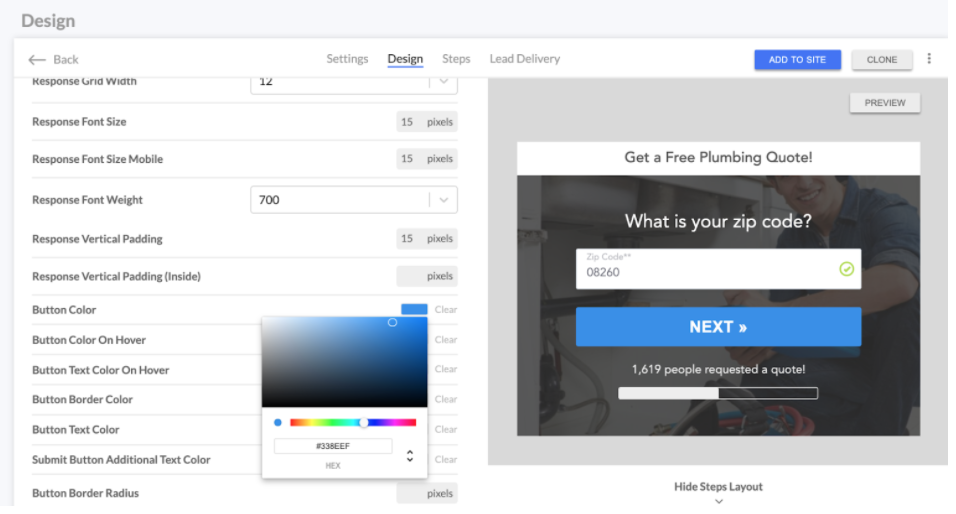Image resolution: width=956 pixels, height=514 pixels.
Task: Collapse steps via Hide Steps Layout chevron
Action: tap(718, 501)
